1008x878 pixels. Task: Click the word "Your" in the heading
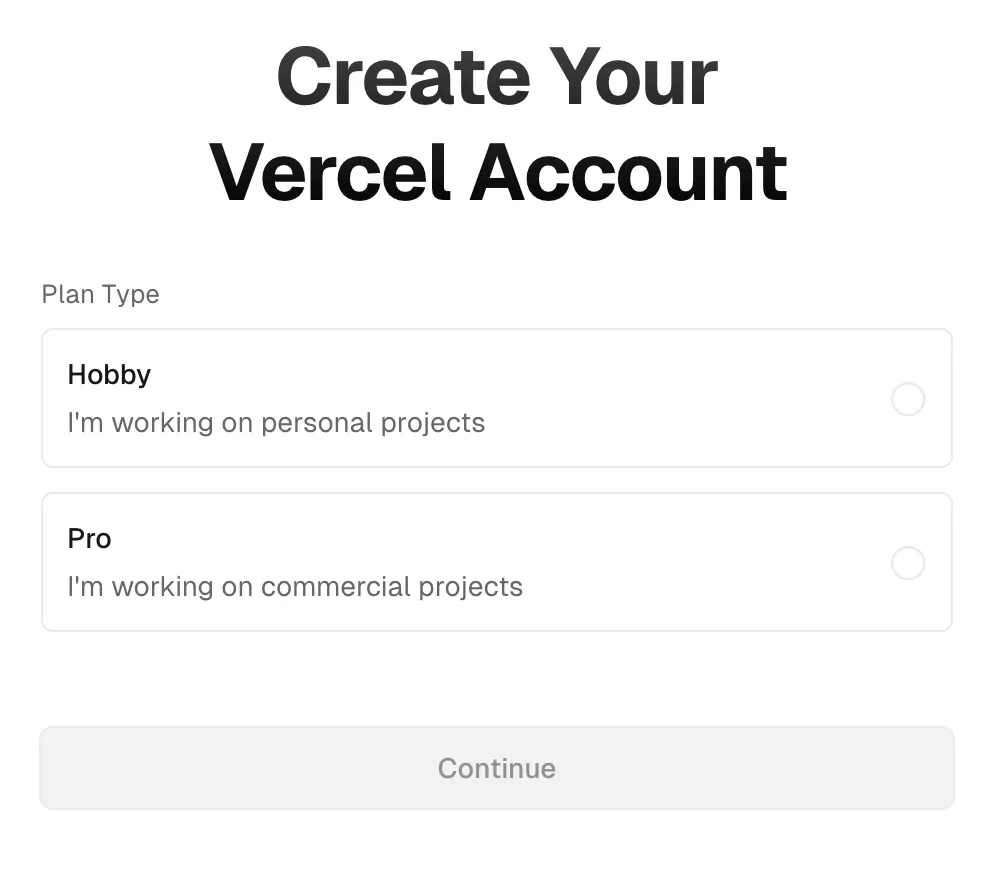633,77
